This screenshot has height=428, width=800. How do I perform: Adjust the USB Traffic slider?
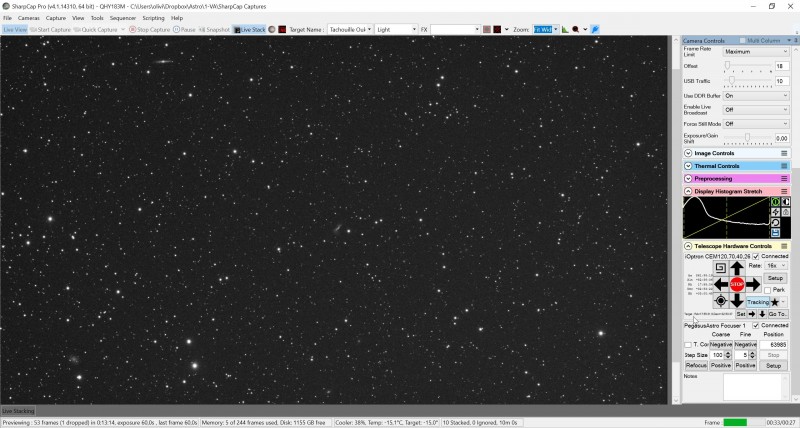click(x=748, y=81)
